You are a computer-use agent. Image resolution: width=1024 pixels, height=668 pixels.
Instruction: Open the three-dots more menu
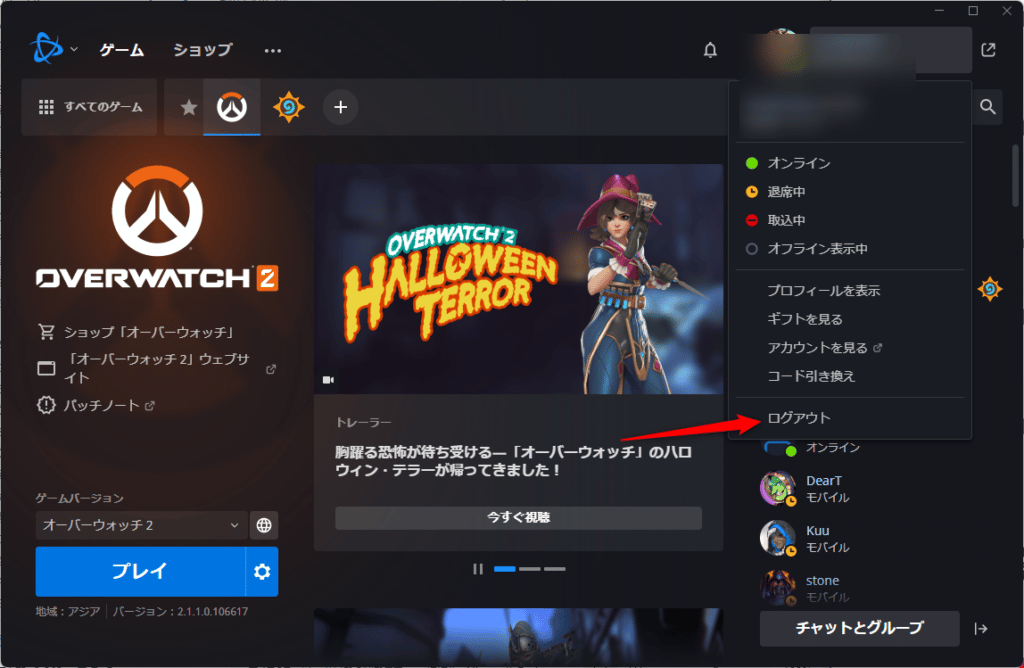tap(272, 50)
